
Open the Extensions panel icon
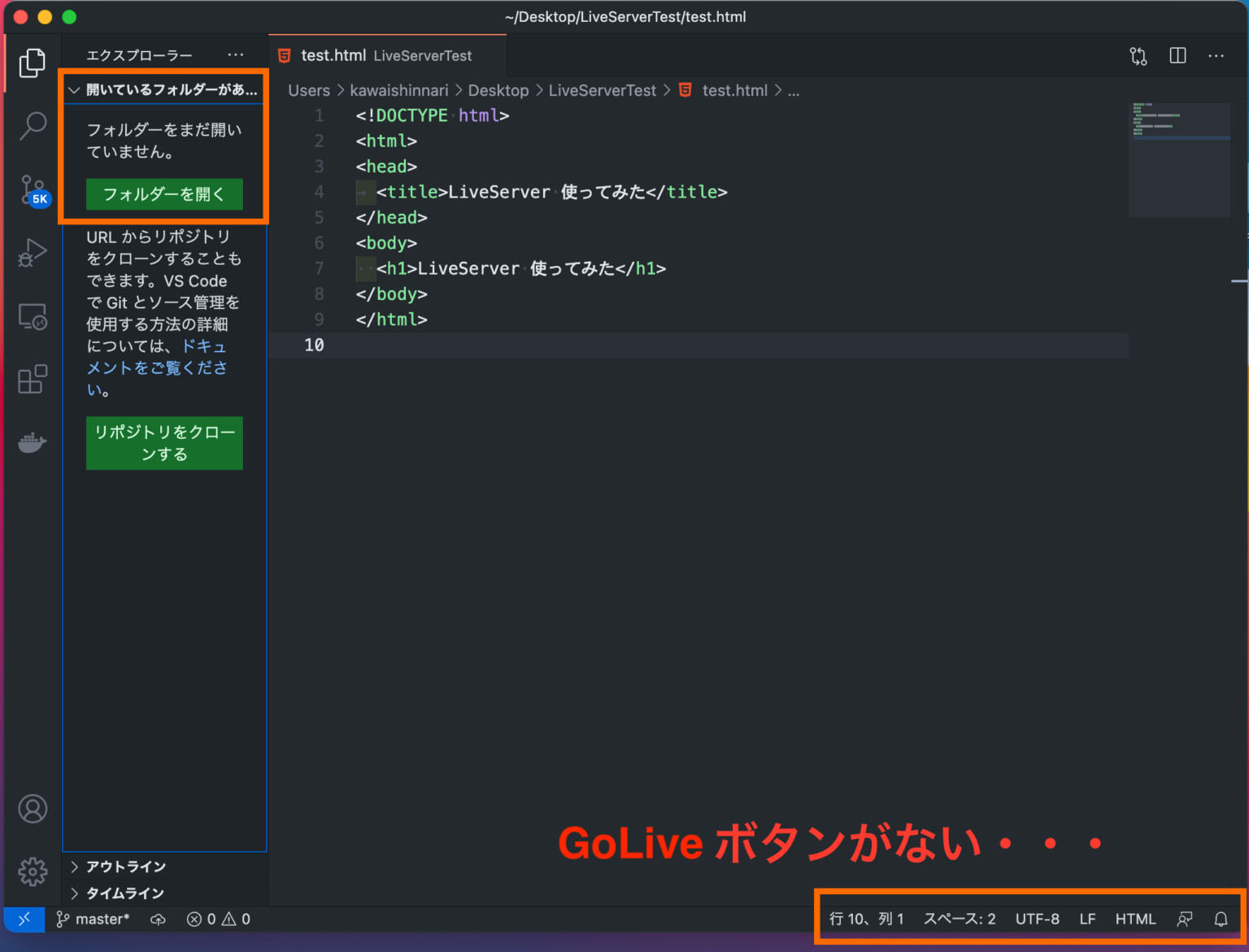click(x=33, y=379)
